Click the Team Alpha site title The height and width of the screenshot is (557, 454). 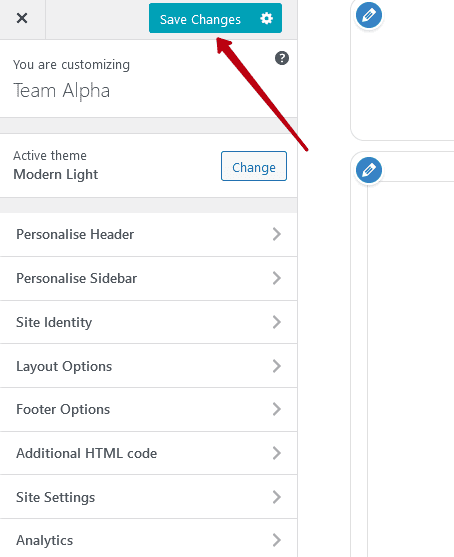click(61, 91)
